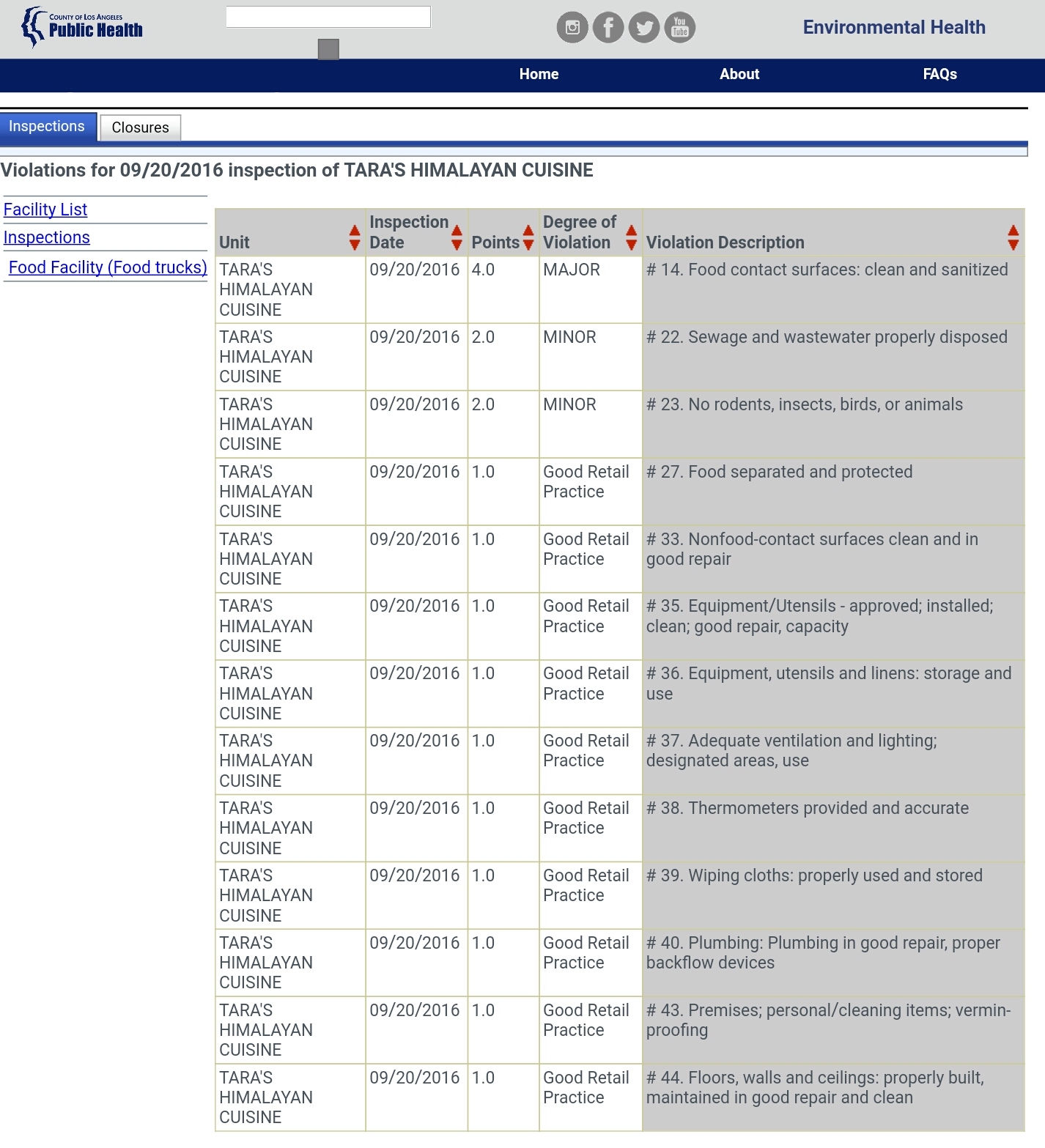Image resolution: width=1045 pixels, height=1148 pixels.
Task: Select the Inspections tab
Action: point(47,127)
